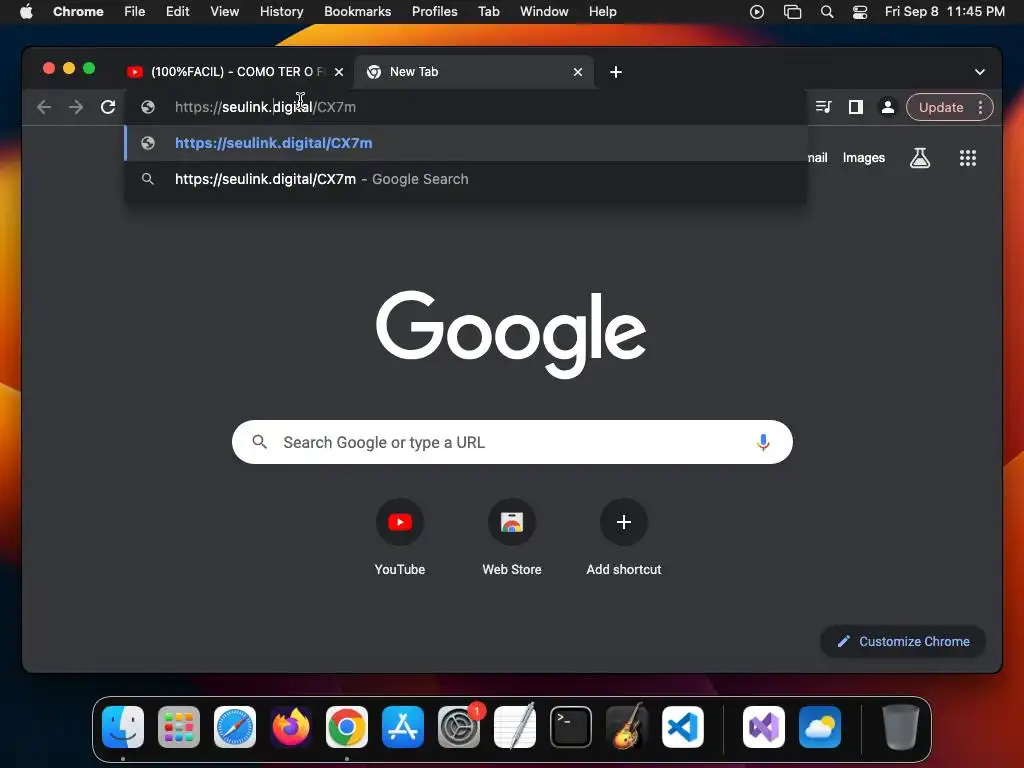The height and width of the screenshot is (768, 1024).
Task: Open the Apple menu
Action: coord(26,12)
